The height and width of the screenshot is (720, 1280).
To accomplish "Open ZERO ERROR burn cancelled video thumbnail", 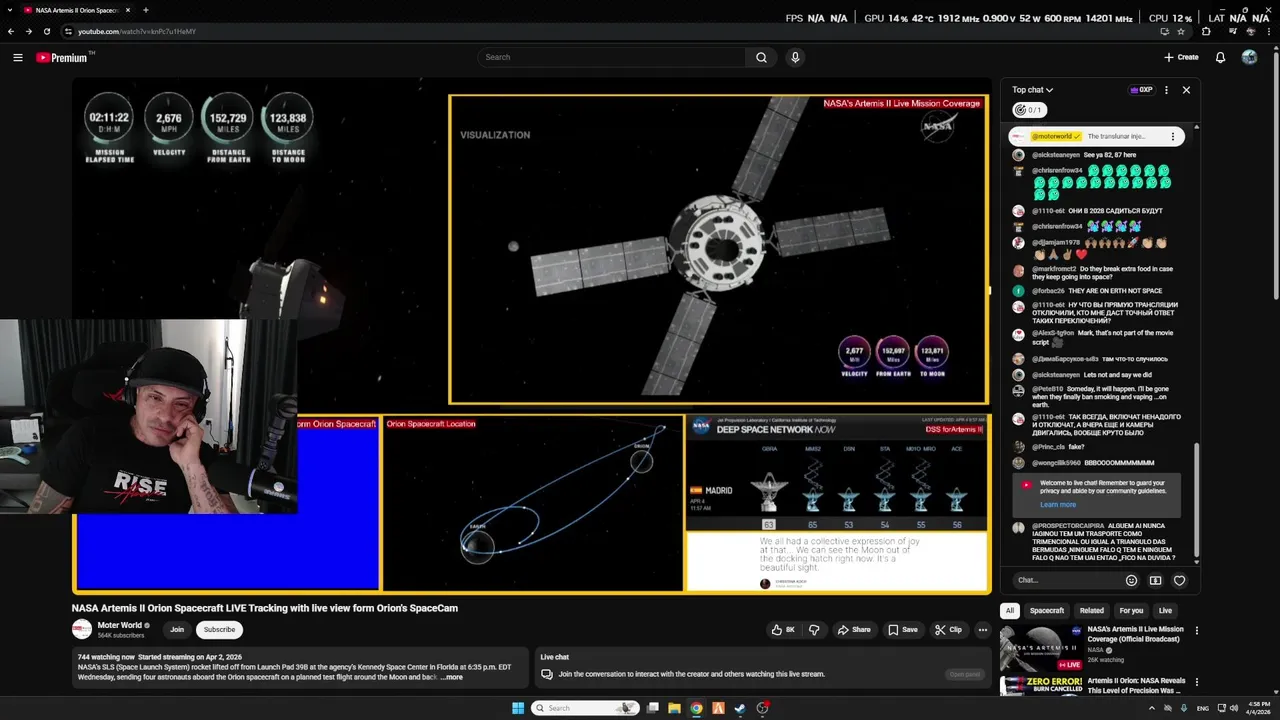I will 1041,686.
